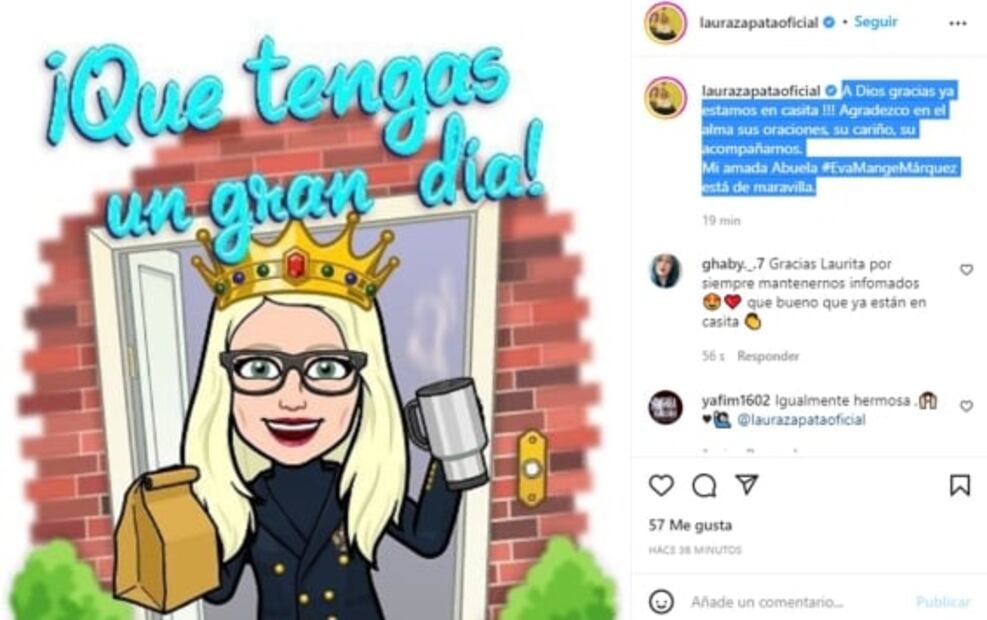Image resolution: width=987 pixels, height=620 pixels.
Task: Open ghaby._.7 commenter avatar
Action: point(665,271)
